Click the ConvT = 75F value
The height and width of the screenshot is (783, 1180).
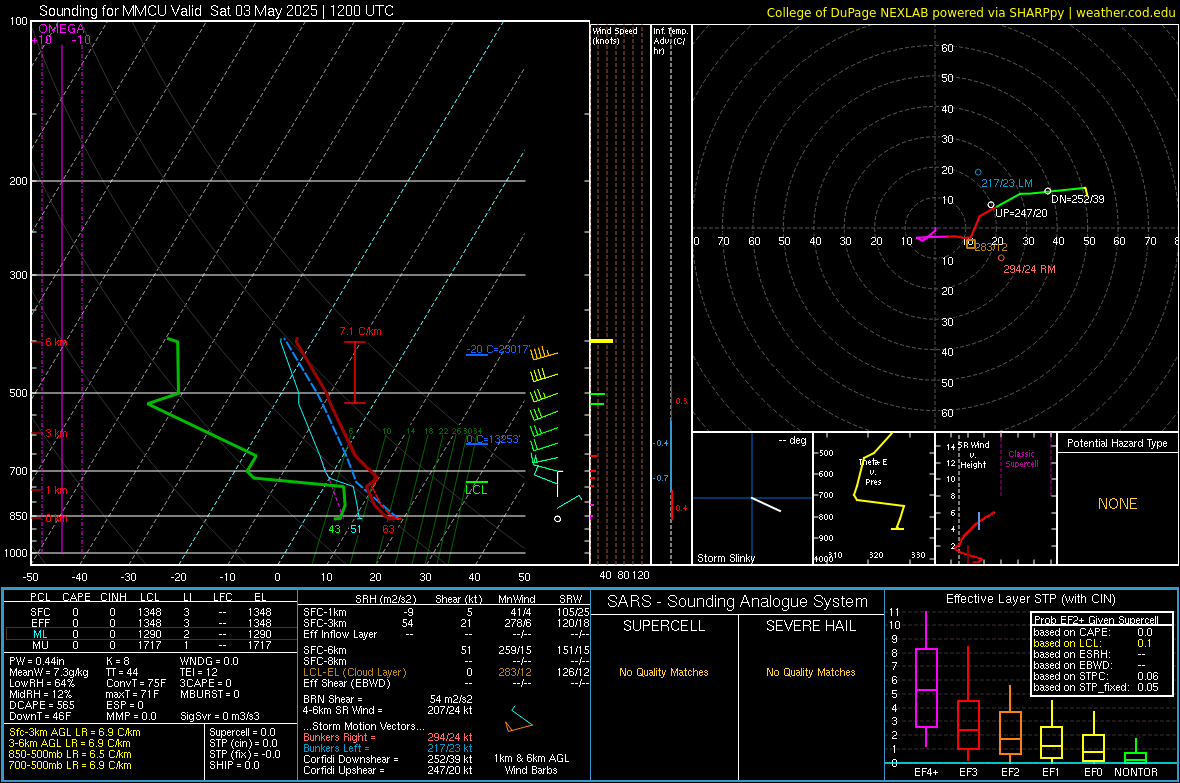135,683
